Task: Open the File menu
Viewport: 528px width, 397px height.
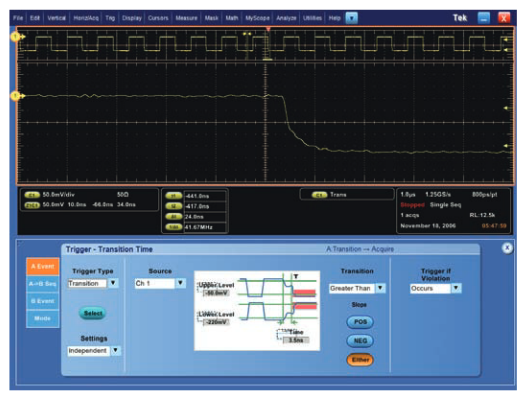Action: [x=18, y=18]
